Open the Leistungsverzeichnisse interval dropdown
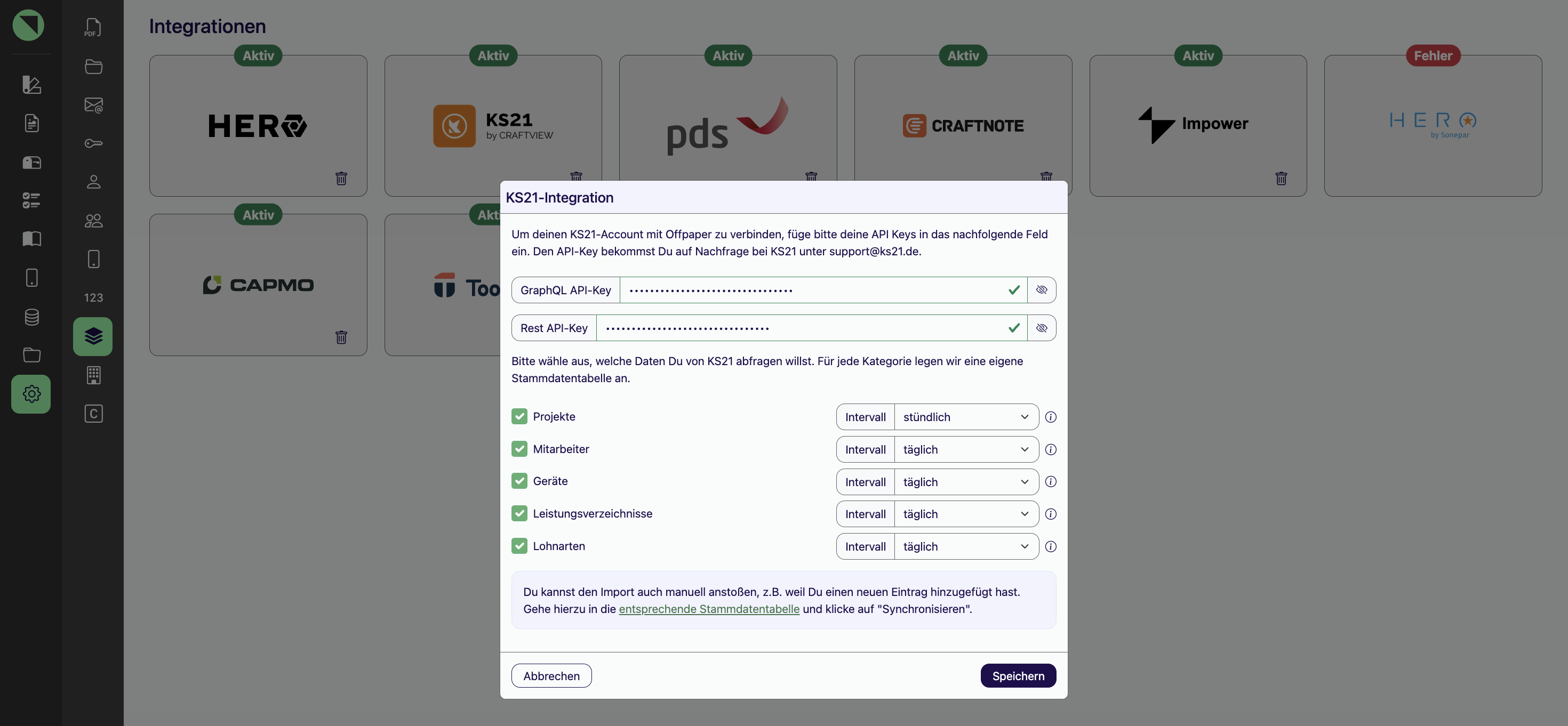Screen dimensions: 1568x726 [966, 514]
